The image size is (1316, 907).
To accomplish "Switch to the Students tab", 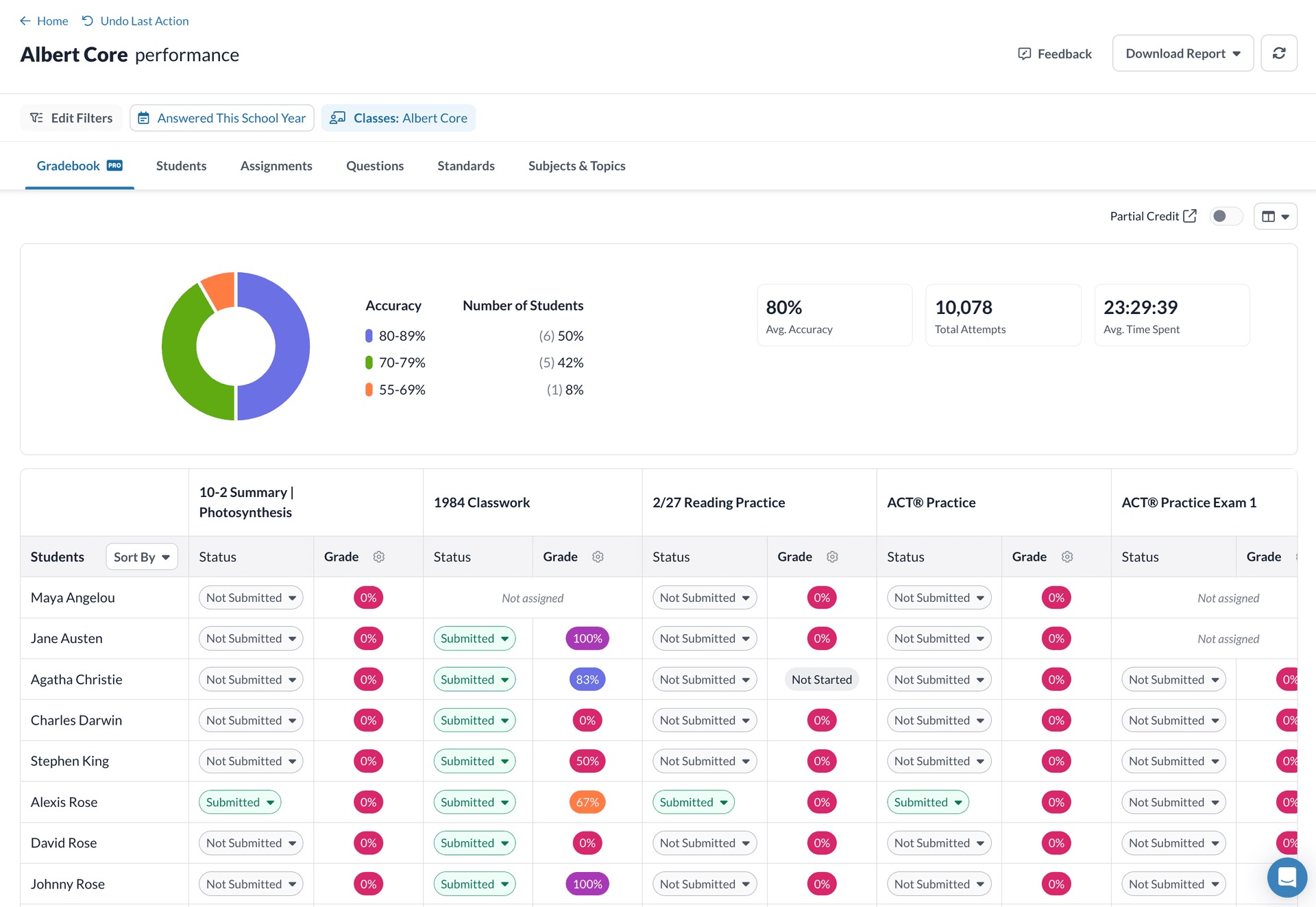I will (181, 165).
